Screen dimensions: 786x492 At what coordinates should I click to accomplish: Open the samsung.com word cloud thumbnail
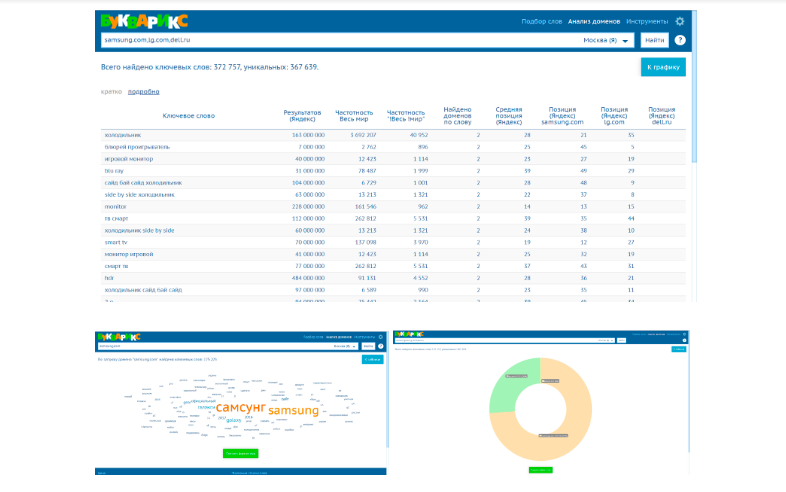point(241,403)
